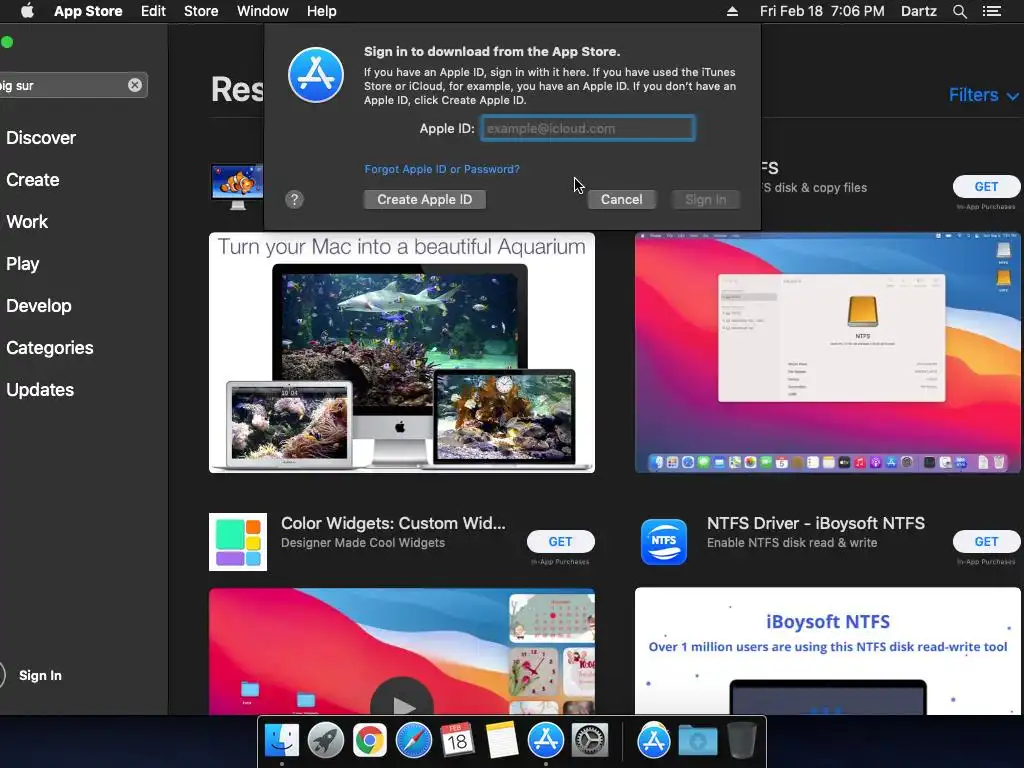This screenshot has width=1024, height=768.
Task: Get the Color Widgets app
Action: point(560,541)
